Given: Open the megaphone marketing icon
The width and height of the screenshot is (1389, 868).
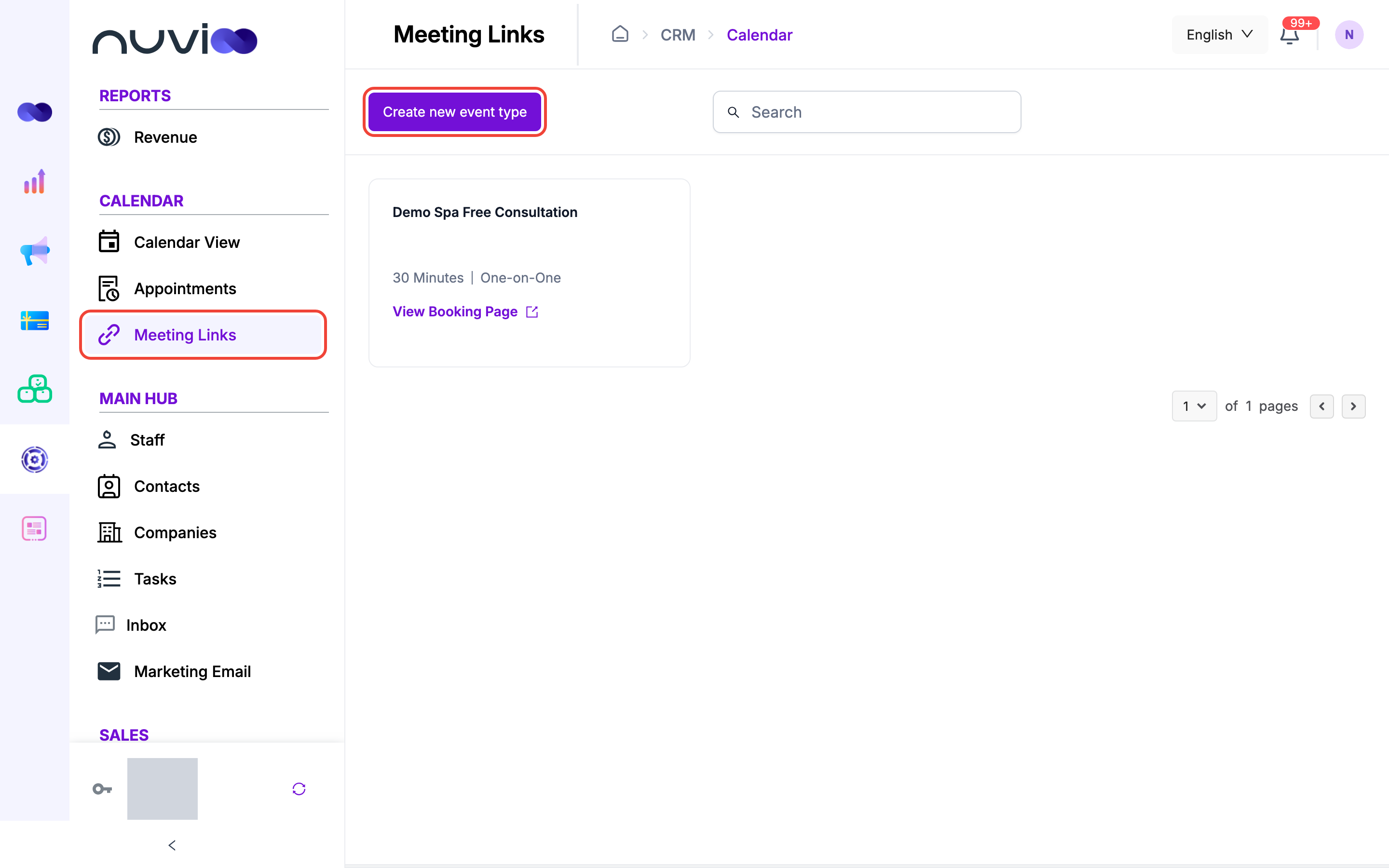Looking at the screenshot, I should coord(34,251).
